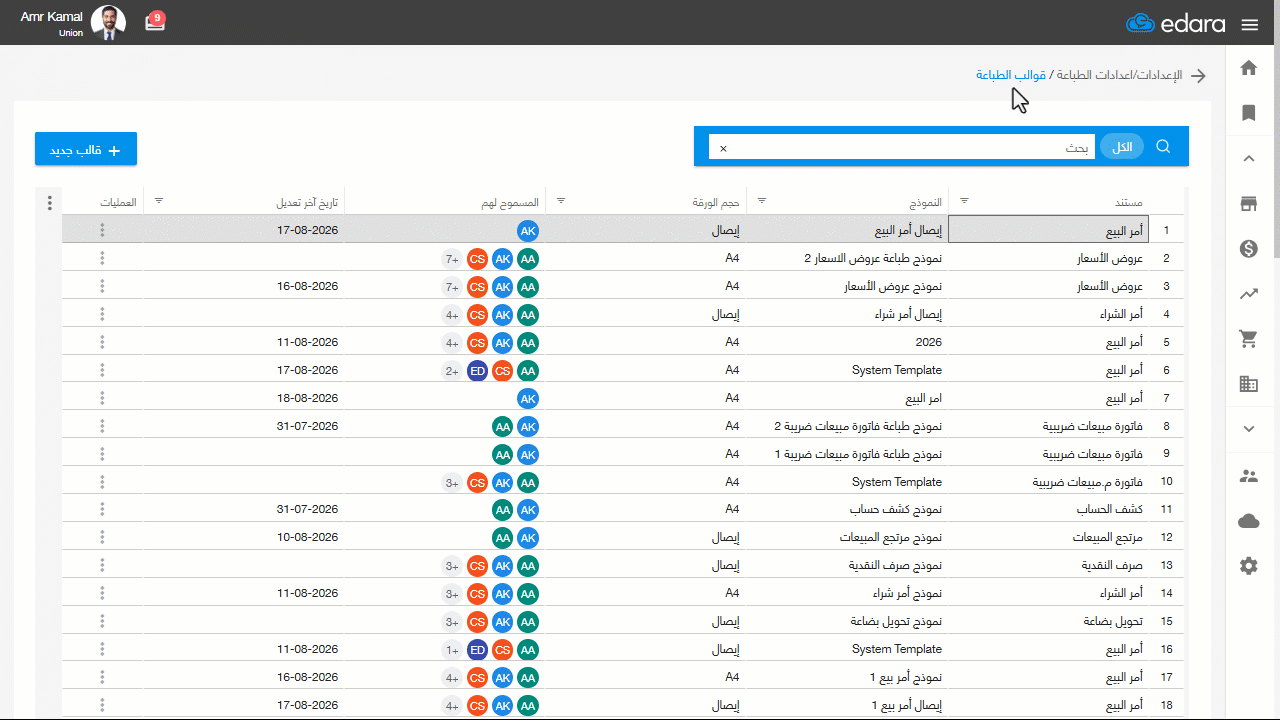1280x720 pixels.
Task: Open filter for النموذج column
Action: point(762,201)
